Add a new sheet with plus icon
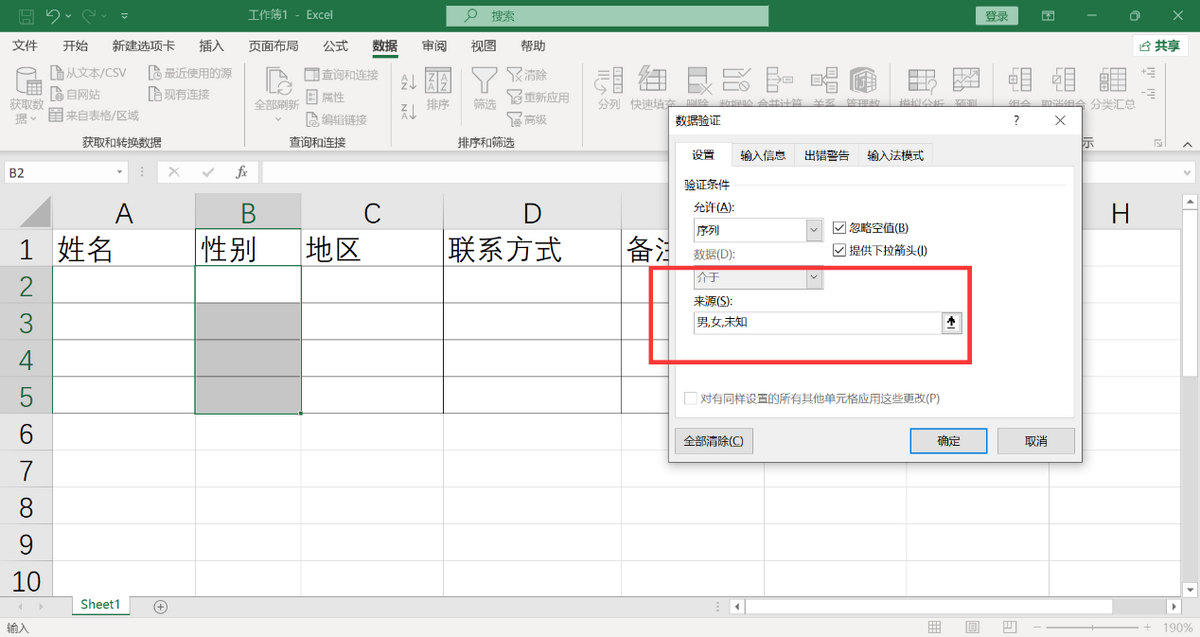Viewport: 1200px width, 637px height. tap(160, 606)
